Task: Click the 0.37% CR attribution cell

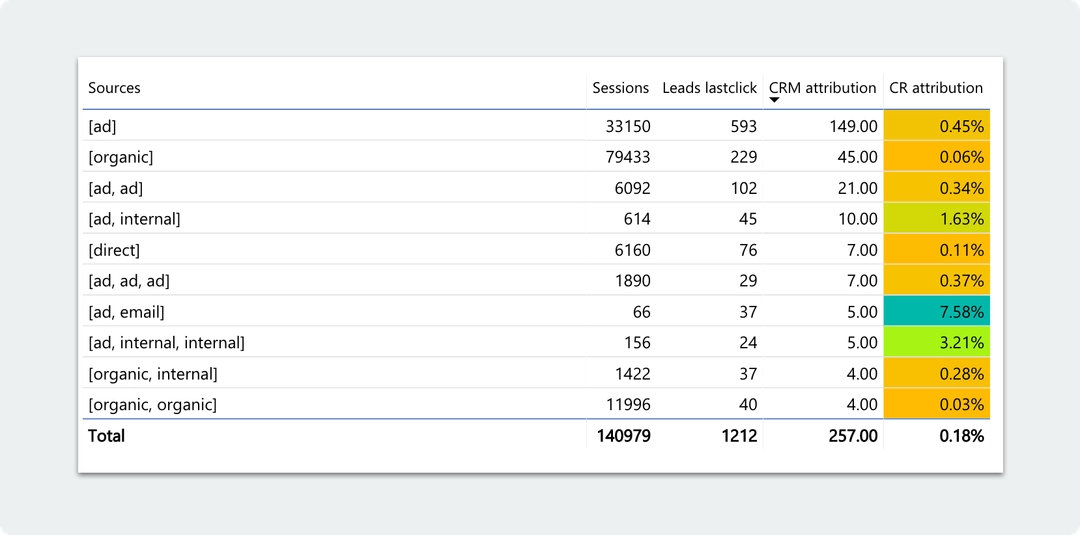Action: (937, 281)
